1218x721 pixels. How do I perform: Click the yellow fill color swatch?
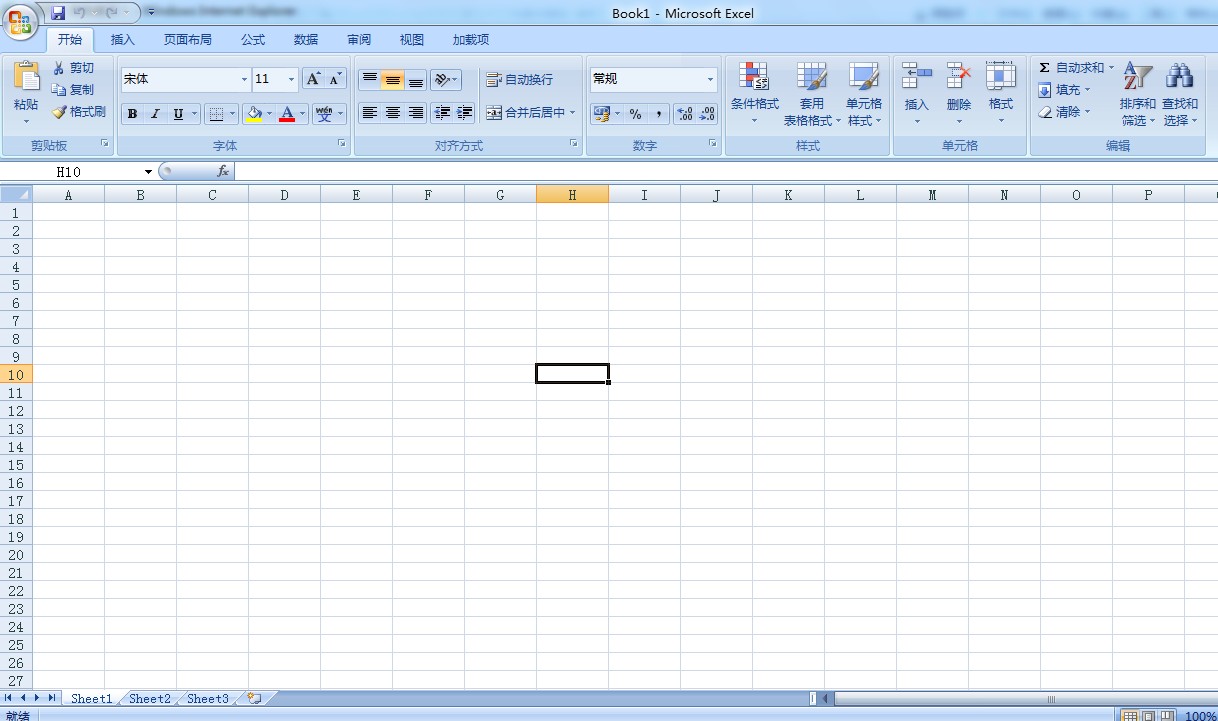pyautogui.click(x=254, y=114)
